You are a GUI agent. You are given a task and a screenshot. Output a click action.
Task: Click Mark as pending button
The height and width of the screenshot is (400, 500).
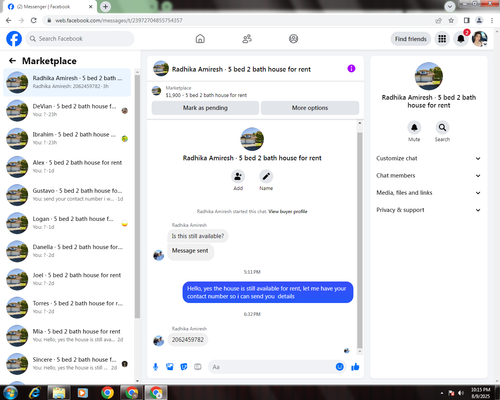[205, 108]
